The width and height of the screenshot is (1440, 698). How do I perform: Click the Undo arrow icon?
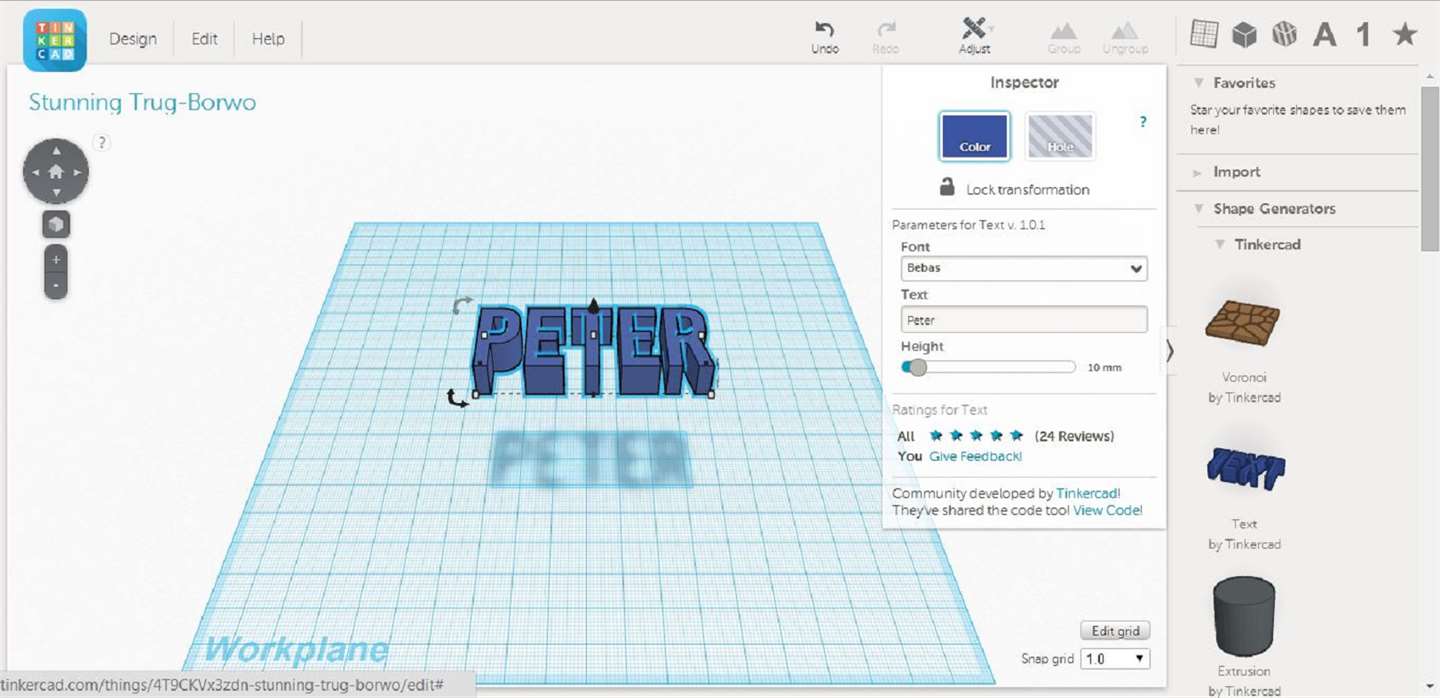click(x=825, y=29)
